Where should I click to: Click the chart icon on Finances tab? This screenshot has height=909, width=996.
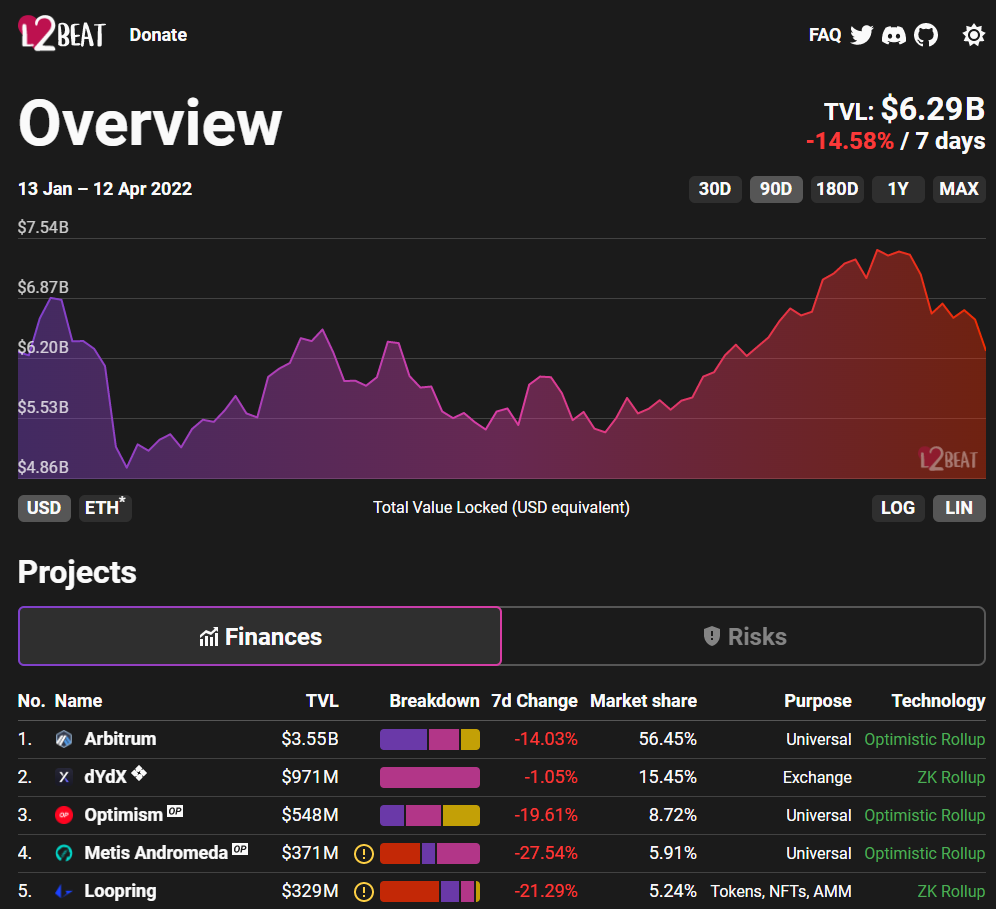tap(208, 636)
